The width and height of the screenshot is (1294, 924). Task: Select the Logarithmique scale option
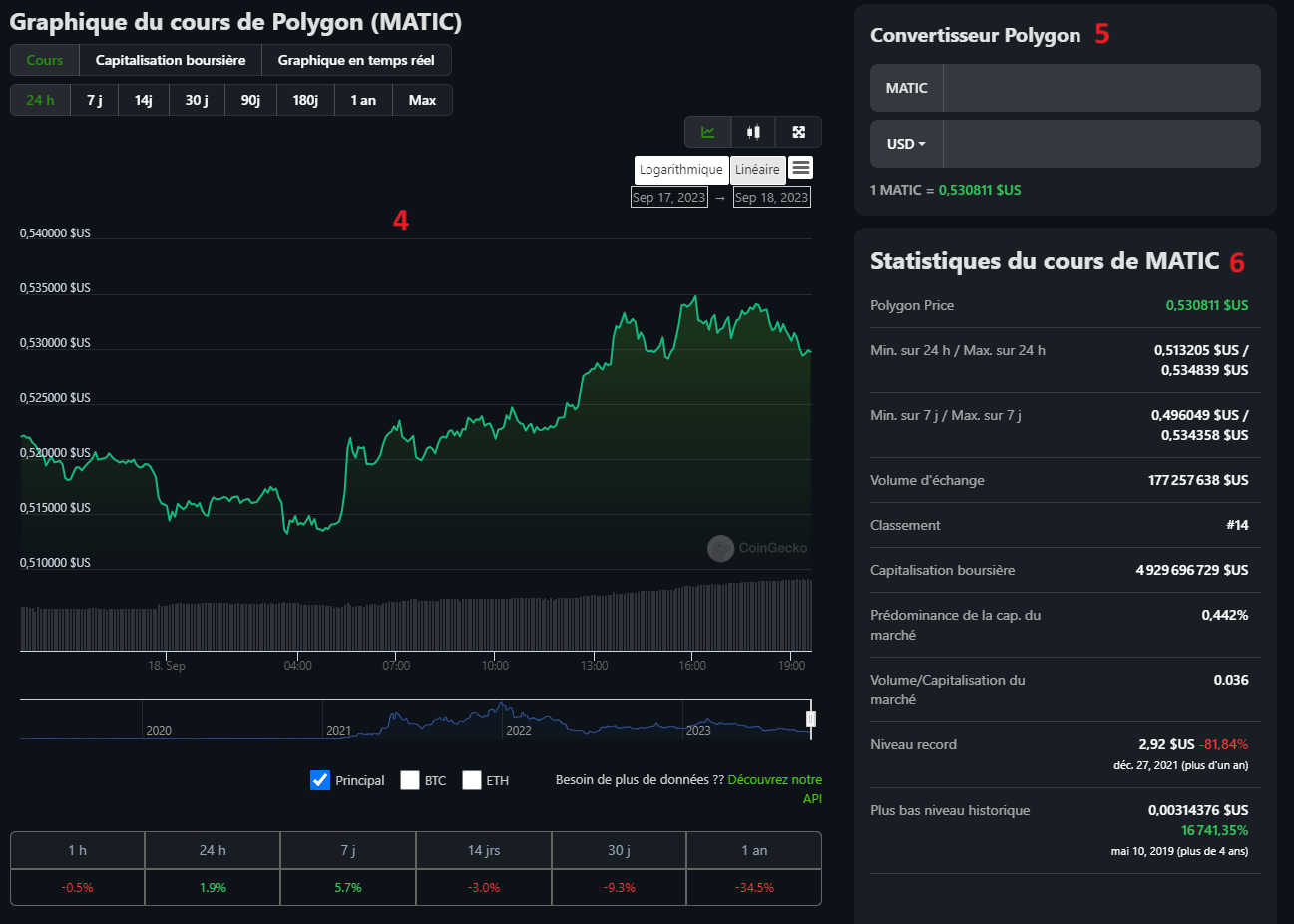pyautogui.click(x=680, y=170)
